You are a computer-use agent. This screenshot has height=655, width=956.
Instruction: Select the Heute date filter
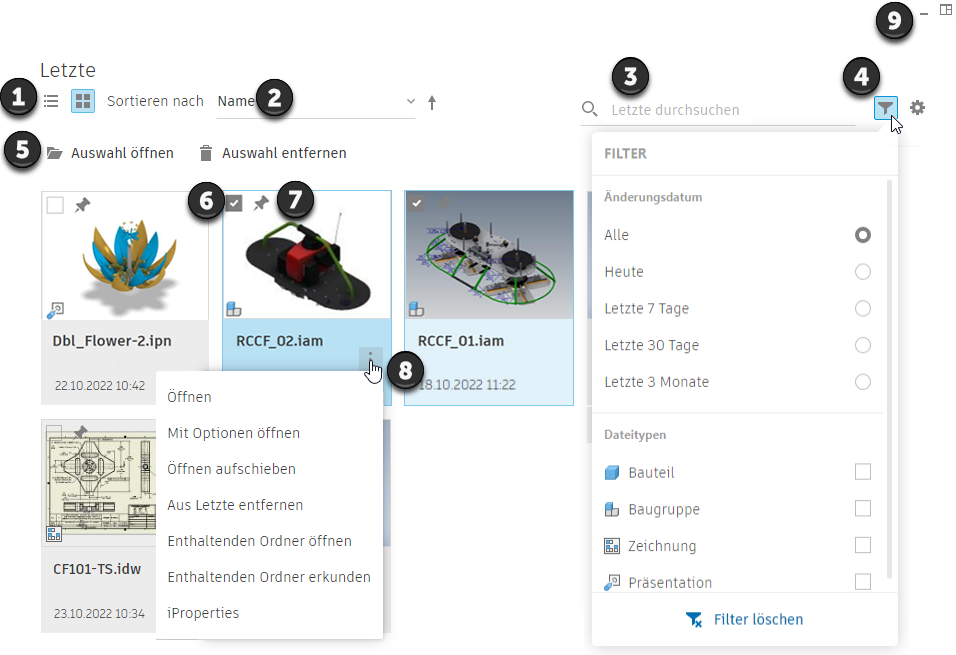coord(862,272)
